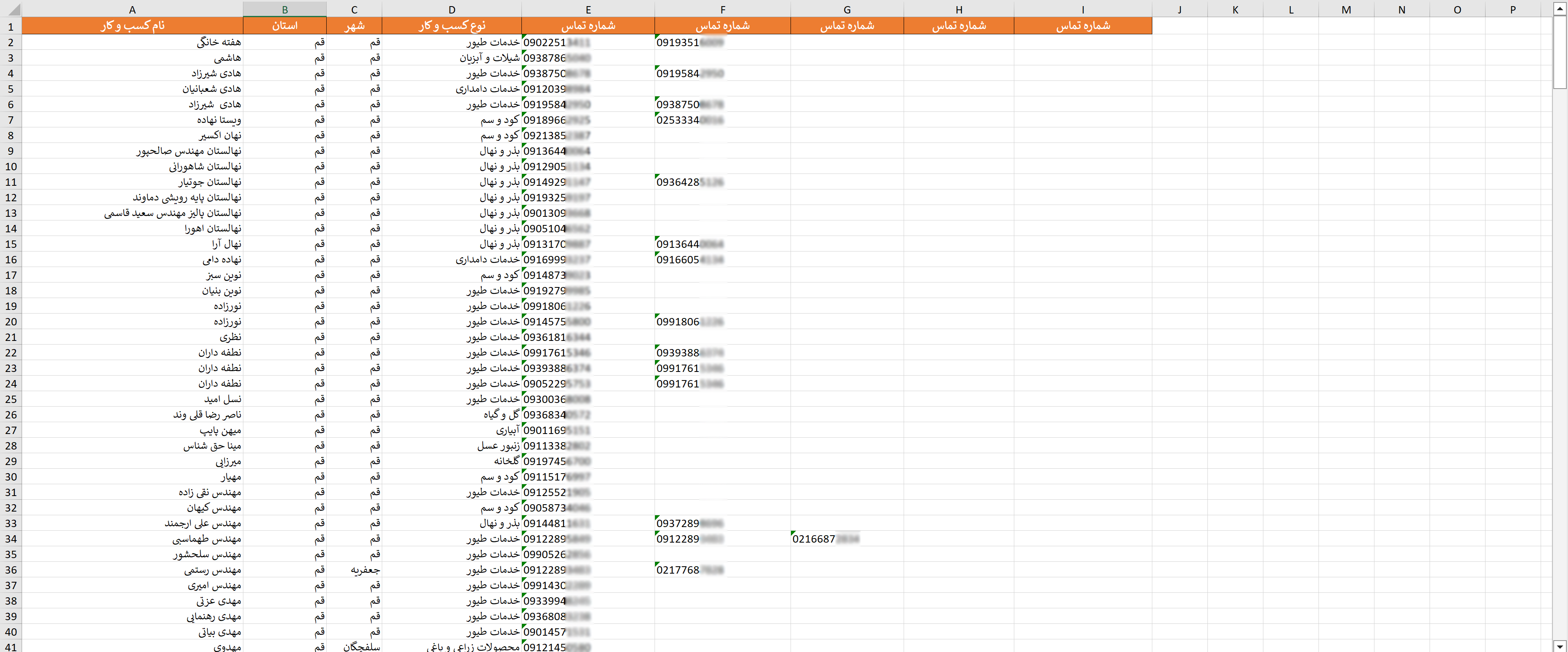This screenshot has width=1568, height=652.
Task: Select the cell 'میهن پایپ'
Action: tap(132, 430)
